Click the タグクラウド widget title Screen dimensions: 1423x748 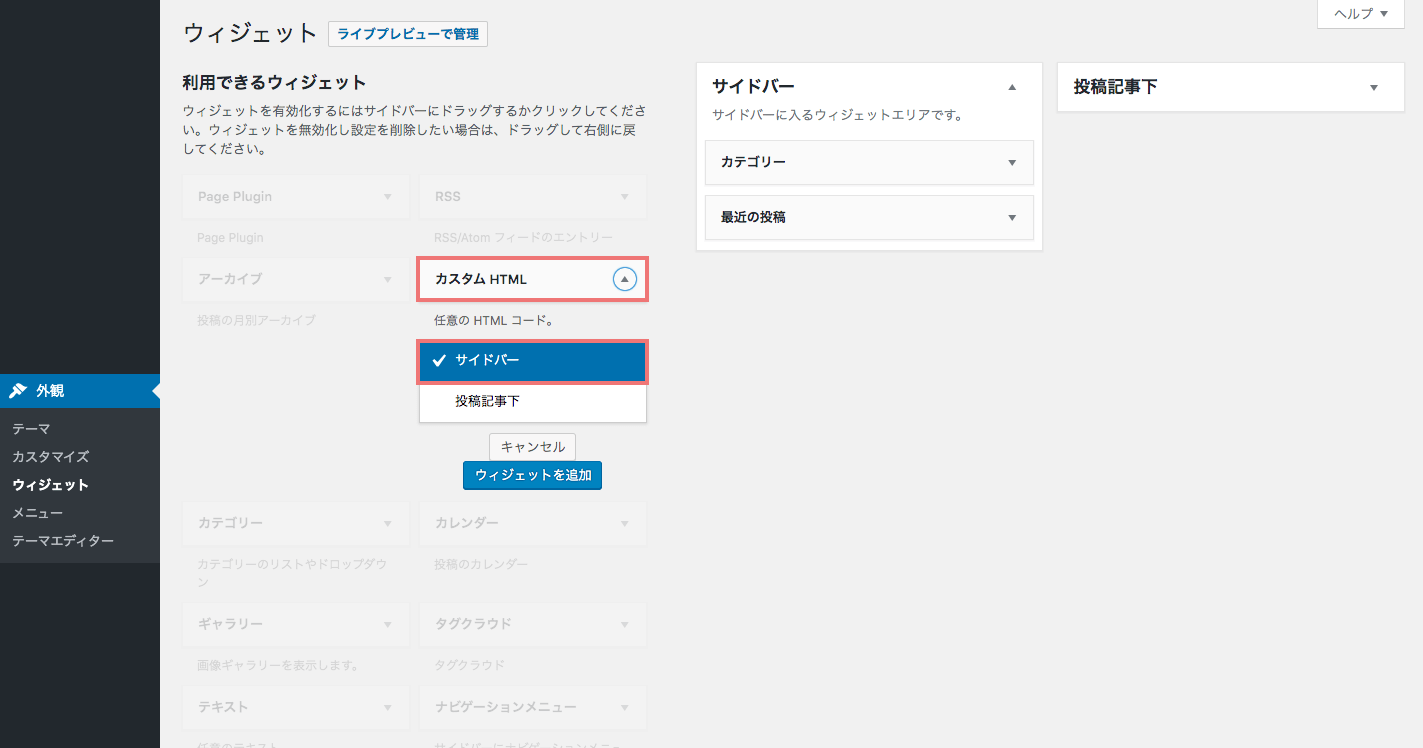(473, 624)
